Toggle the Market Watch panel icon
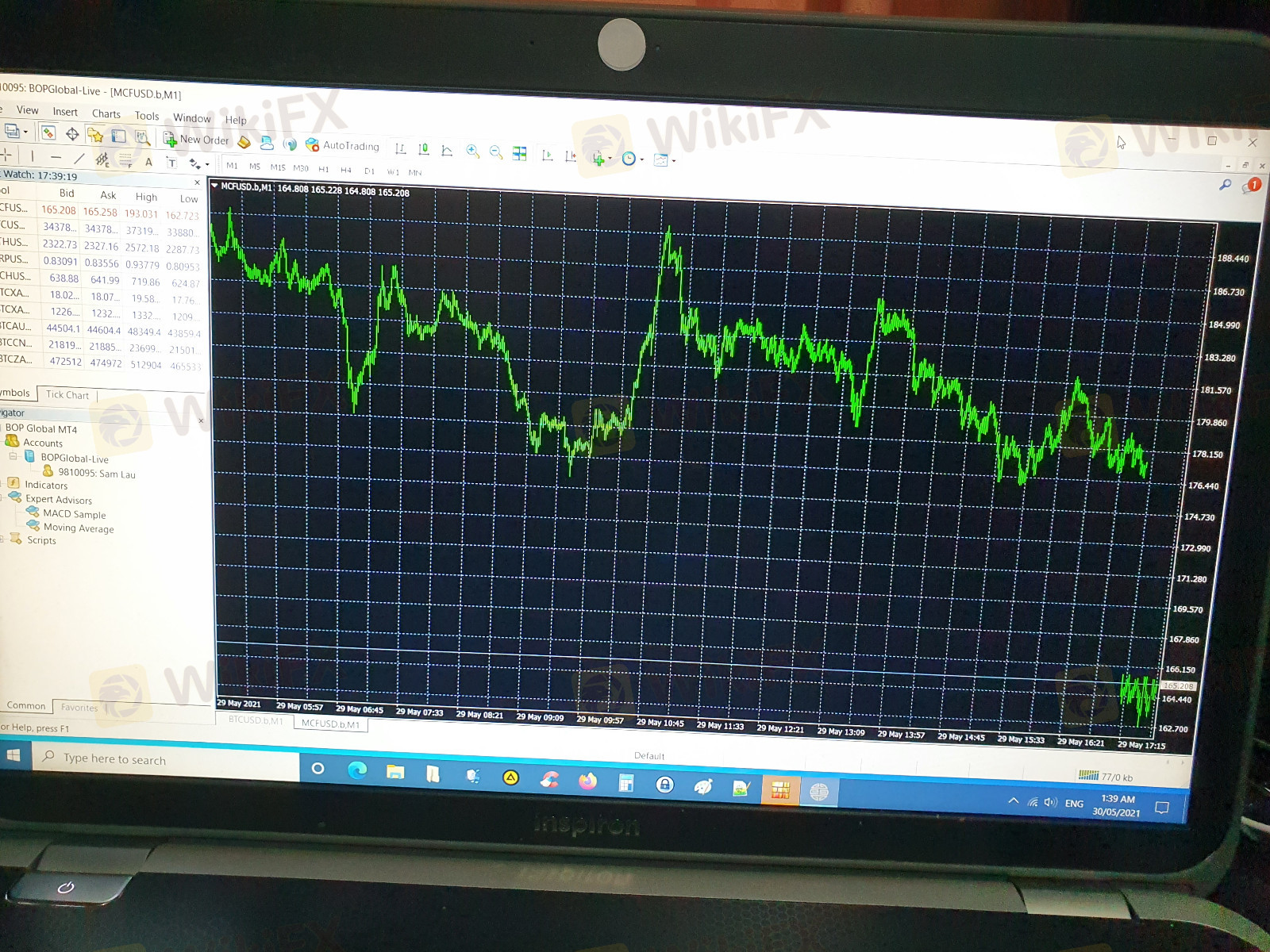 pos(48,132)
